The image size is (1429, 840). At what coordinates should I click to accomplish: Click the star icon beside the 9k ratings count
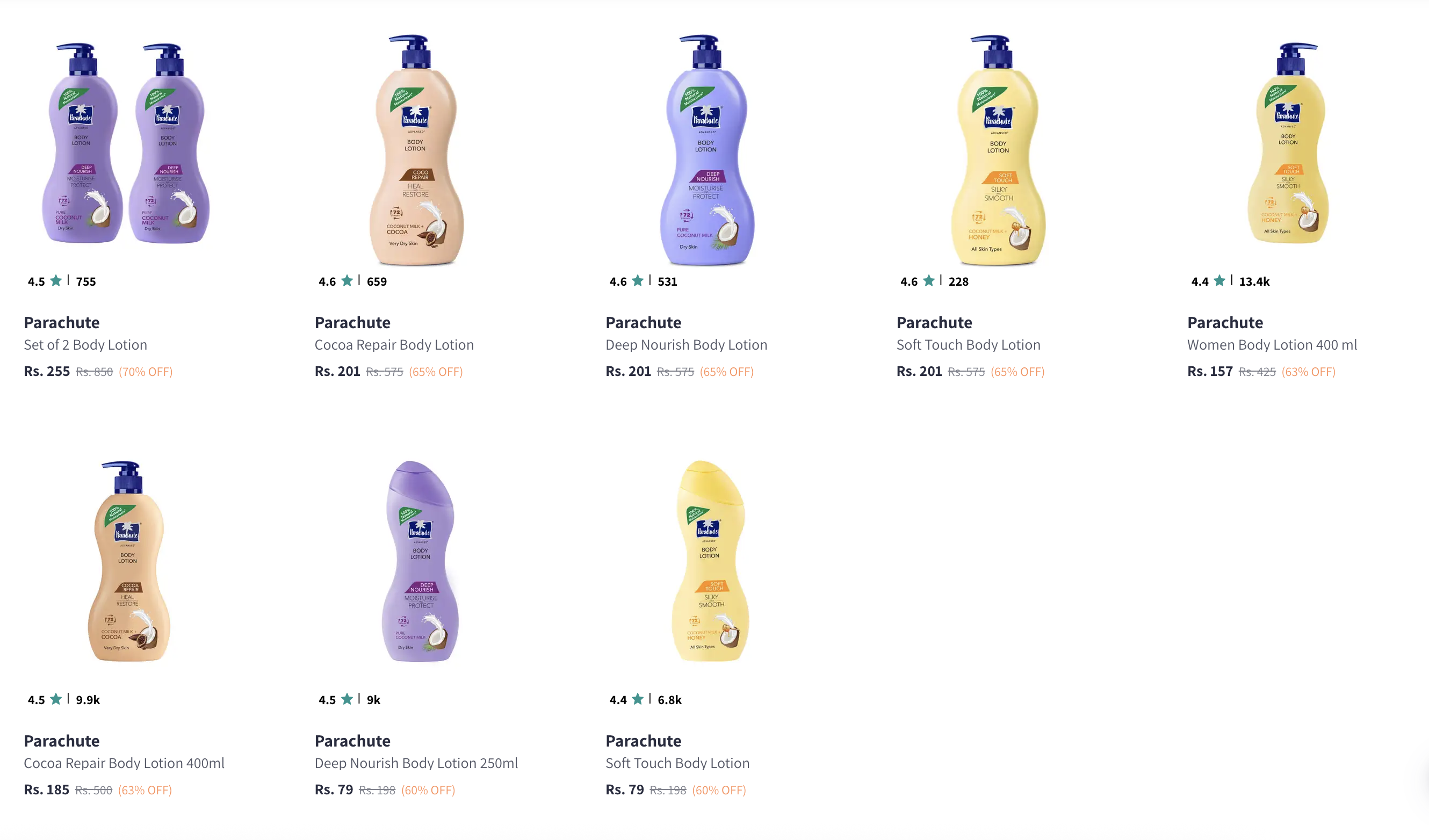click(347, 699)
